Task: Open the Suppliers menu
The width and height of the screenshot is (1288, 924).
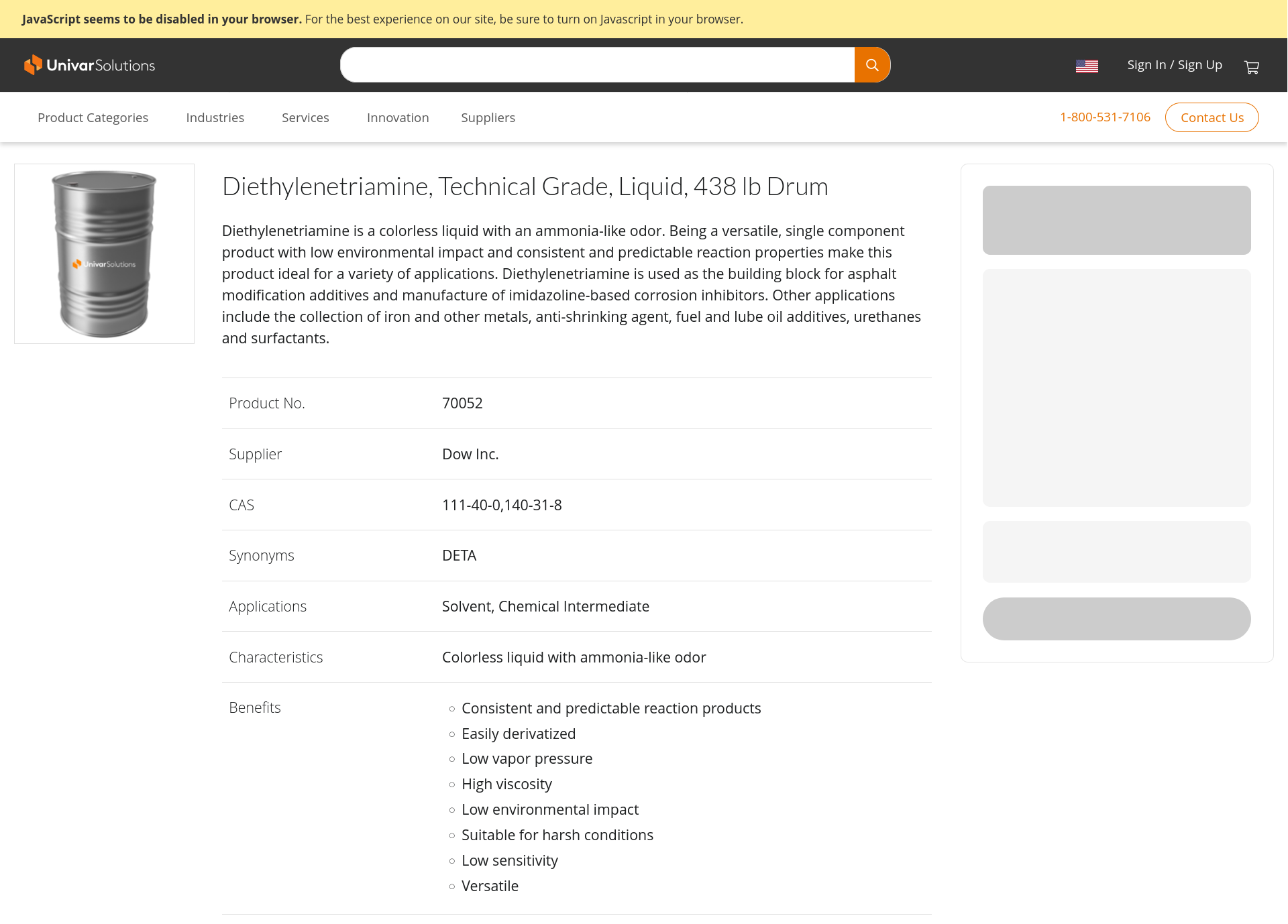Action: (x=488, y=117)
